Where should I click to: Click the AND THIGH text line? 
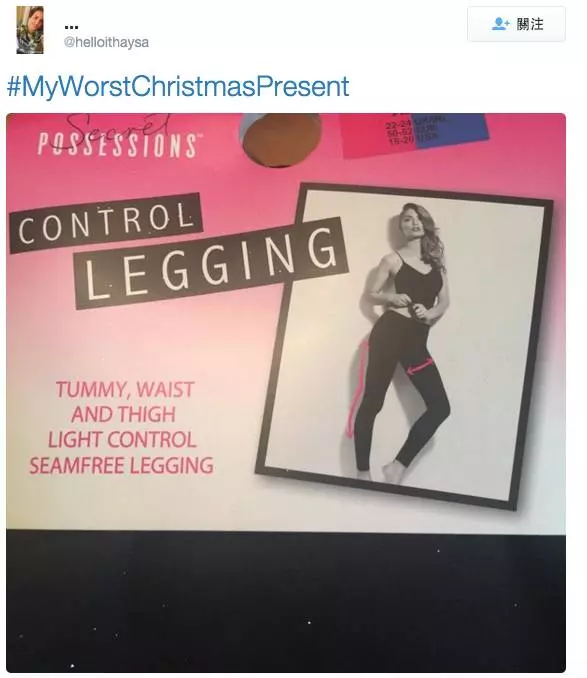(123, 414)
